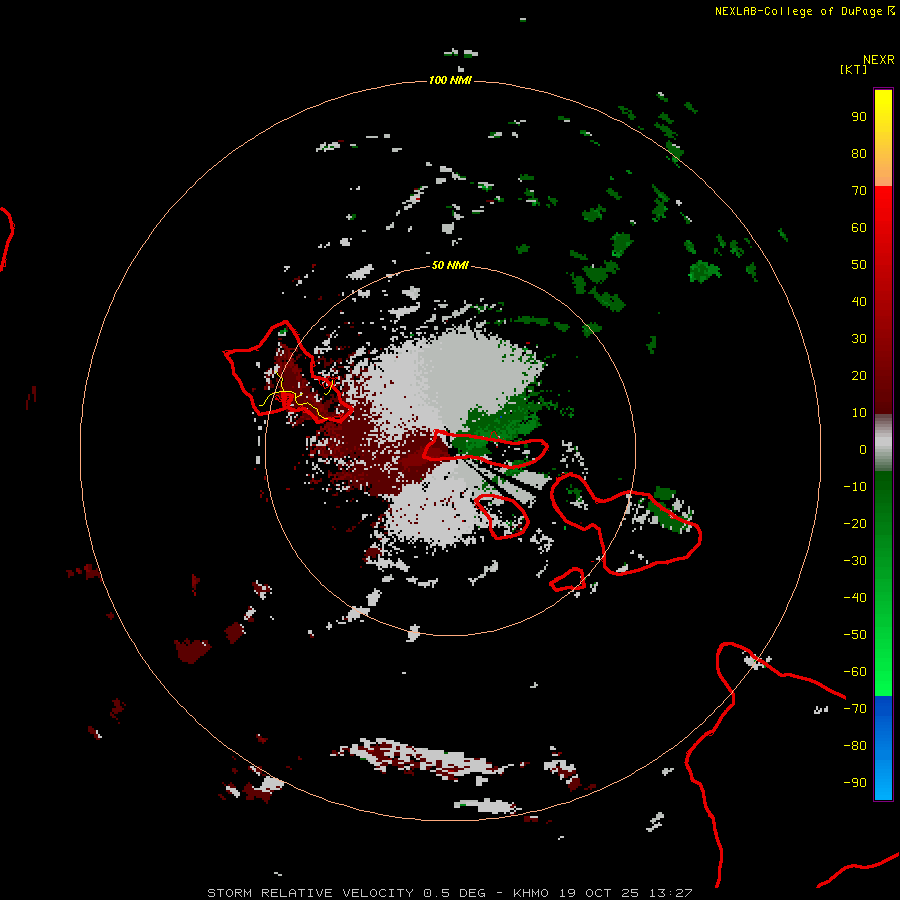Click the positive 20 scale value
This screenshot has height=900, width=900.
click(859, 375)
